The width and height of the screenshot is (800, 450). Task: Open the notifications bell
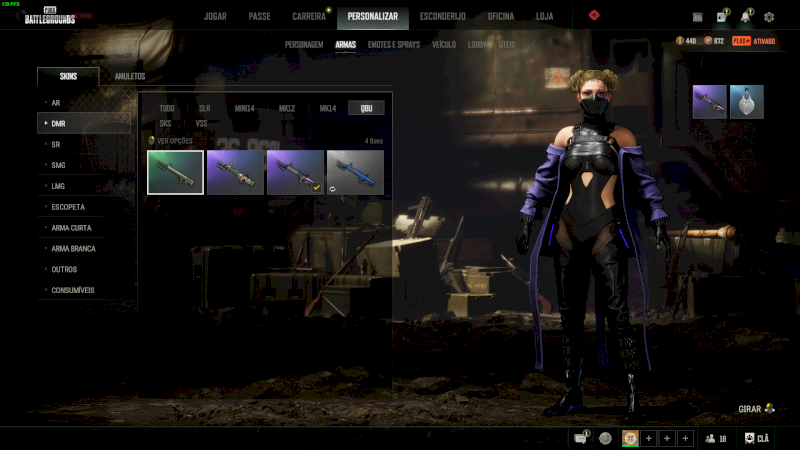click(746, 17)
